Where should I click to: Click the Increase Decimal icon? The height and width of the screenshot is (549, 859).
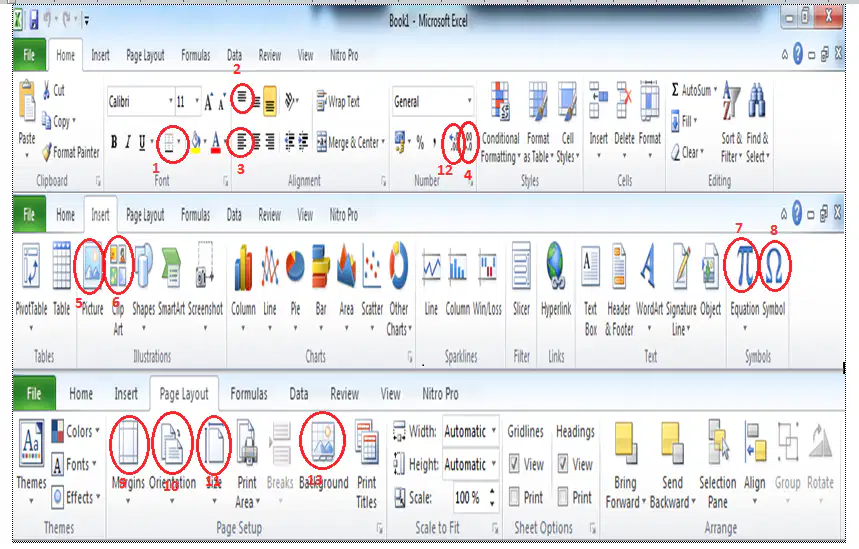pos(454,142)
